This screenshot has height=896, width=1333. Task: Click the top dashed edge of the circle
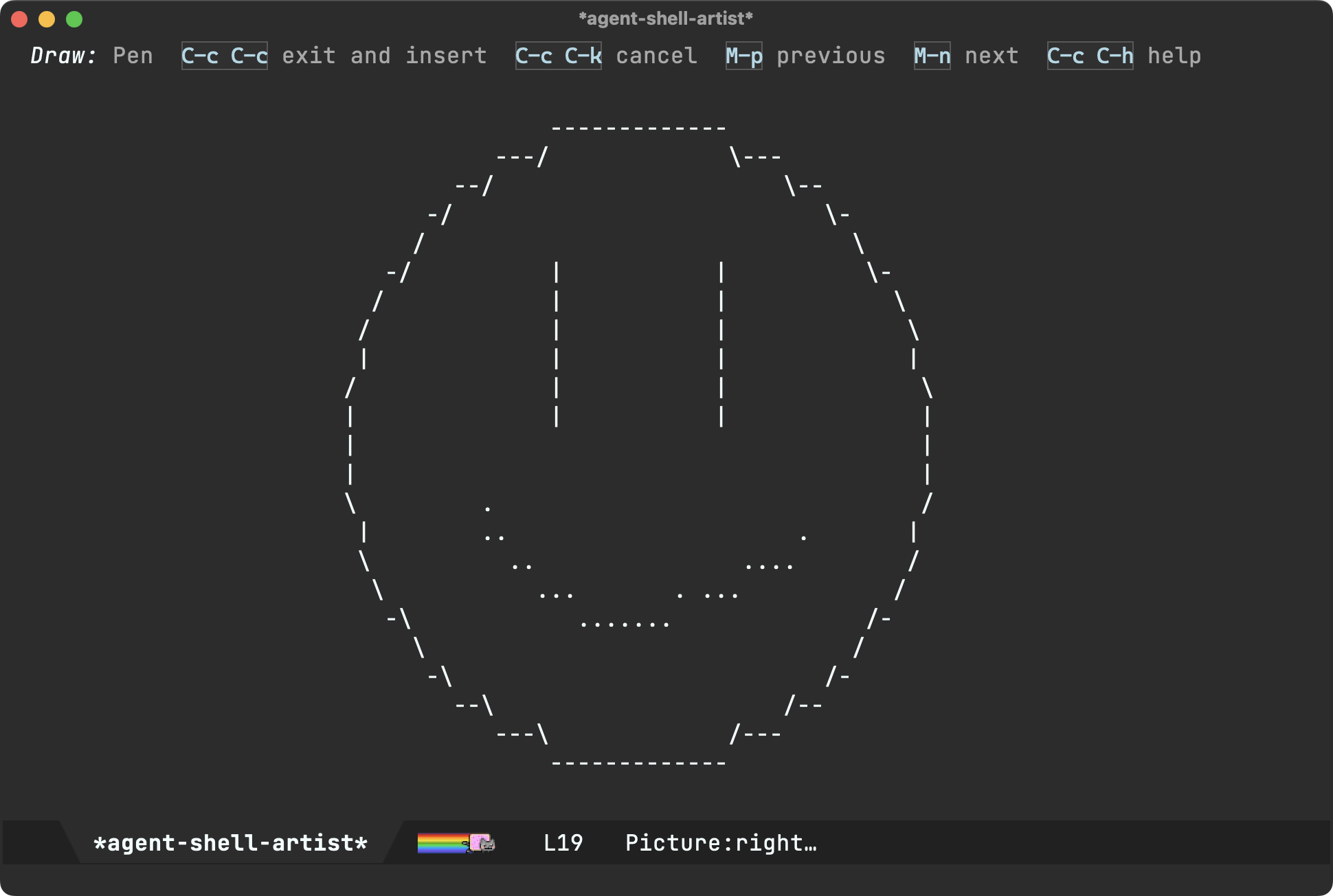coord(638,128)
